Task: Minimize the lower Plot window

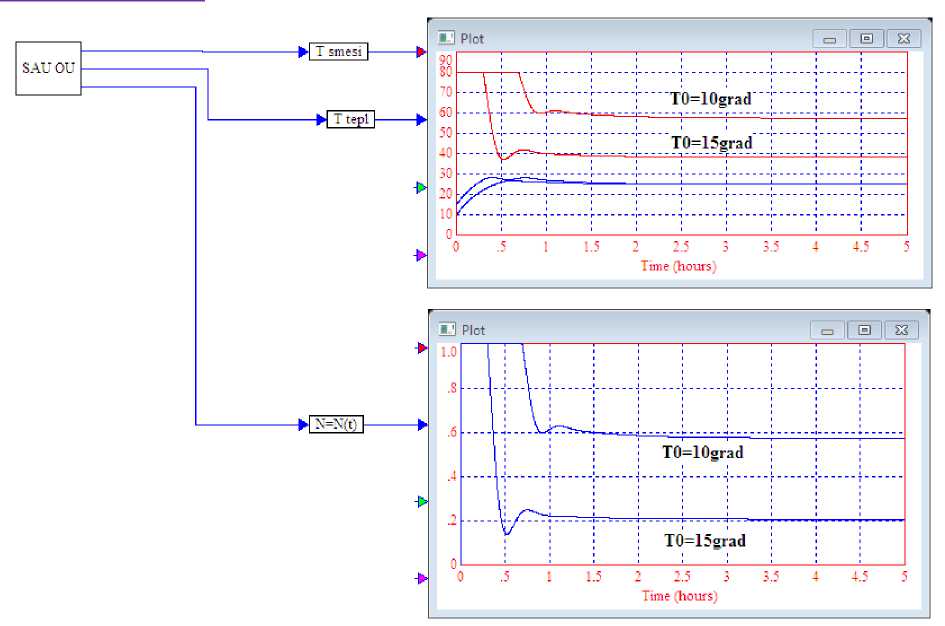Action: [x=827, y=330]
